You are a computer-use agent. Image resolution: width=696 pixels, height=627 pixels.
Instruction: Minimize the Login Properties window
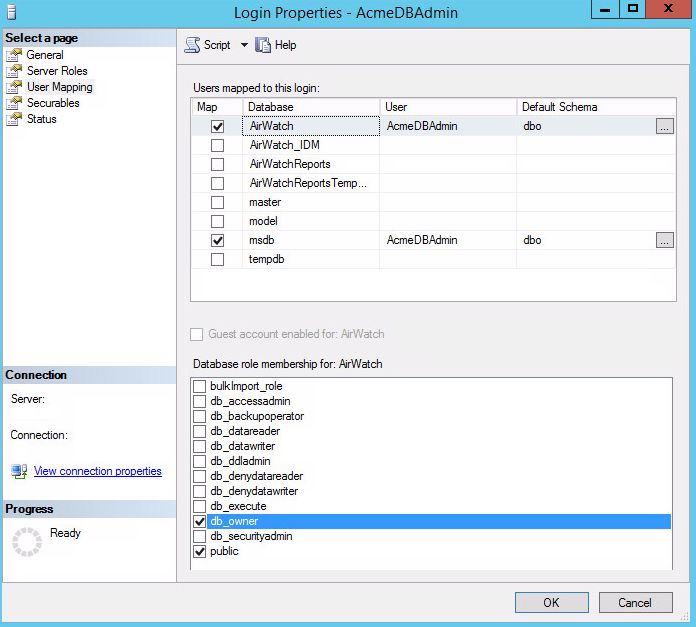[605, 9]
